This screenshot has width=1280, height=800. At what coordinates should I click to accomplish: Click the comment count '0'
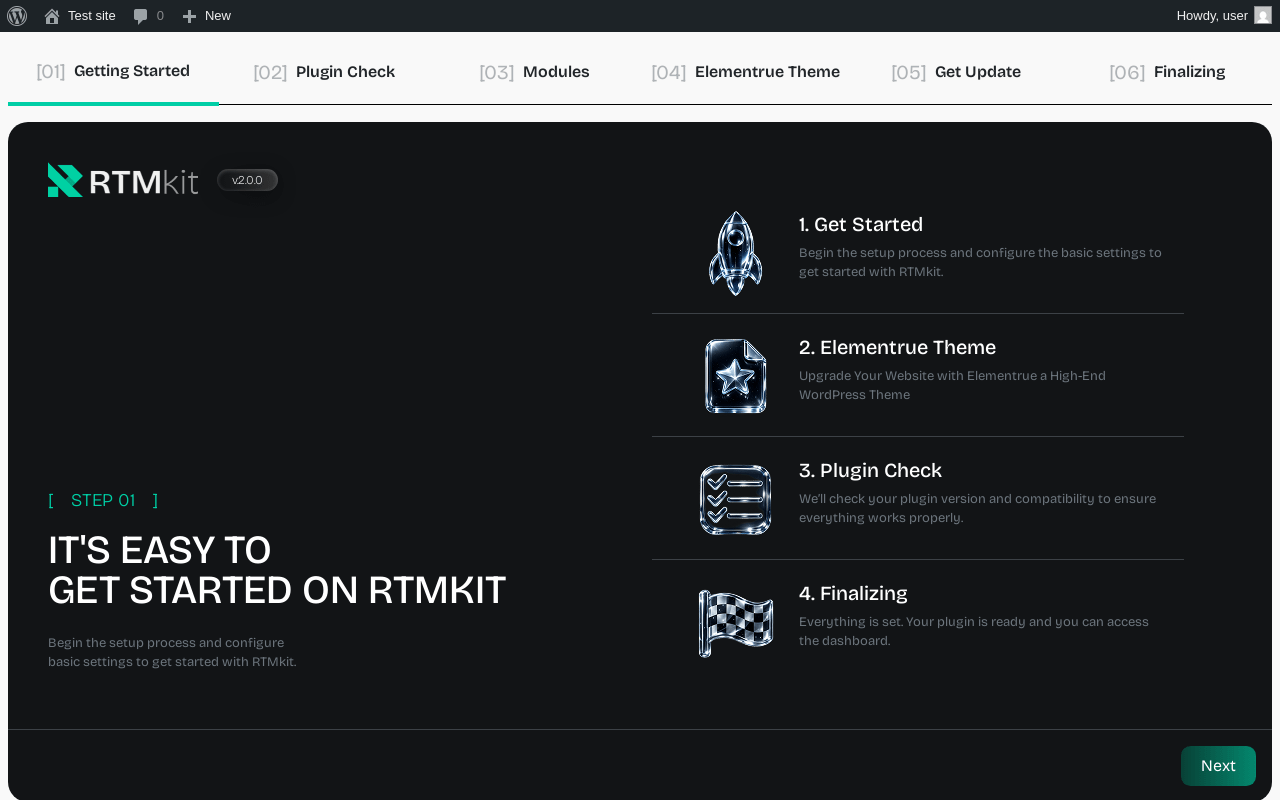pyautogui.click(x=160, y=16)
